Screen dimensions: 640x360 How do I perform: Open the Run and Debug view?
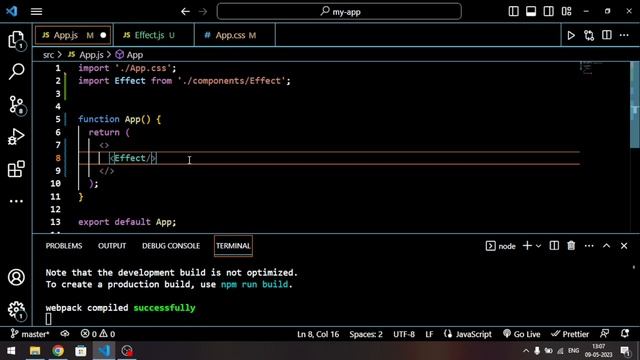pyautogui.click(x=16, y=137)
